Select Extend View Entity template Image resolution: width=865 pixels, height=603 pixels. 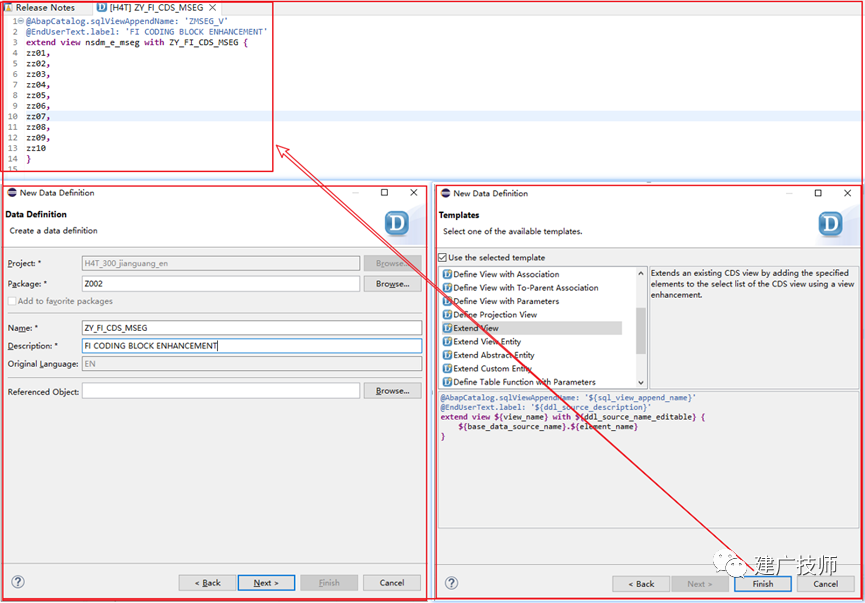click(487, 342)
